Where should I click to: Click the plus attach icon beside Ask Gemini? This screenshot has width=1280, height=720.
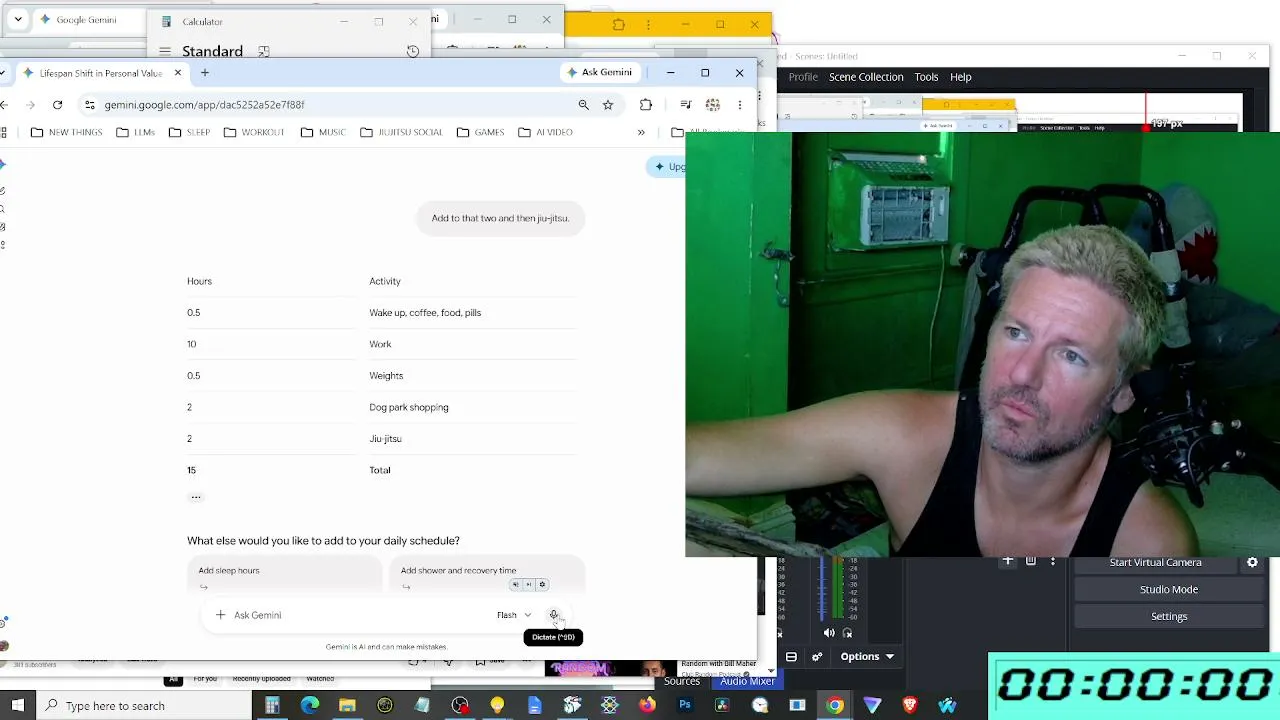221,615
